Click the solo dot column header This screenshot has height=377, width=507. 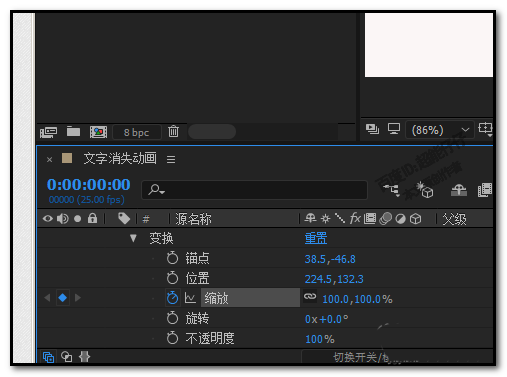78,219
